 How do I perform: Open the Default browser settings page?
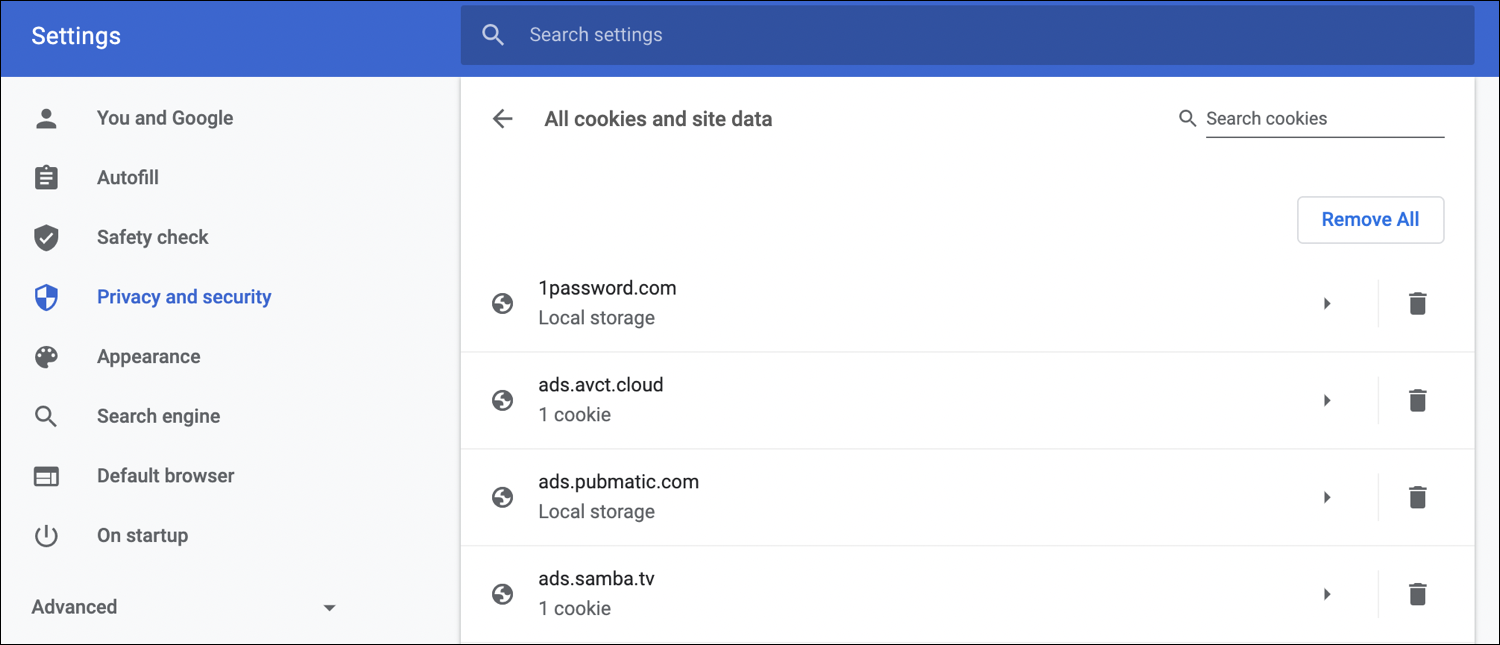[165, 475]
